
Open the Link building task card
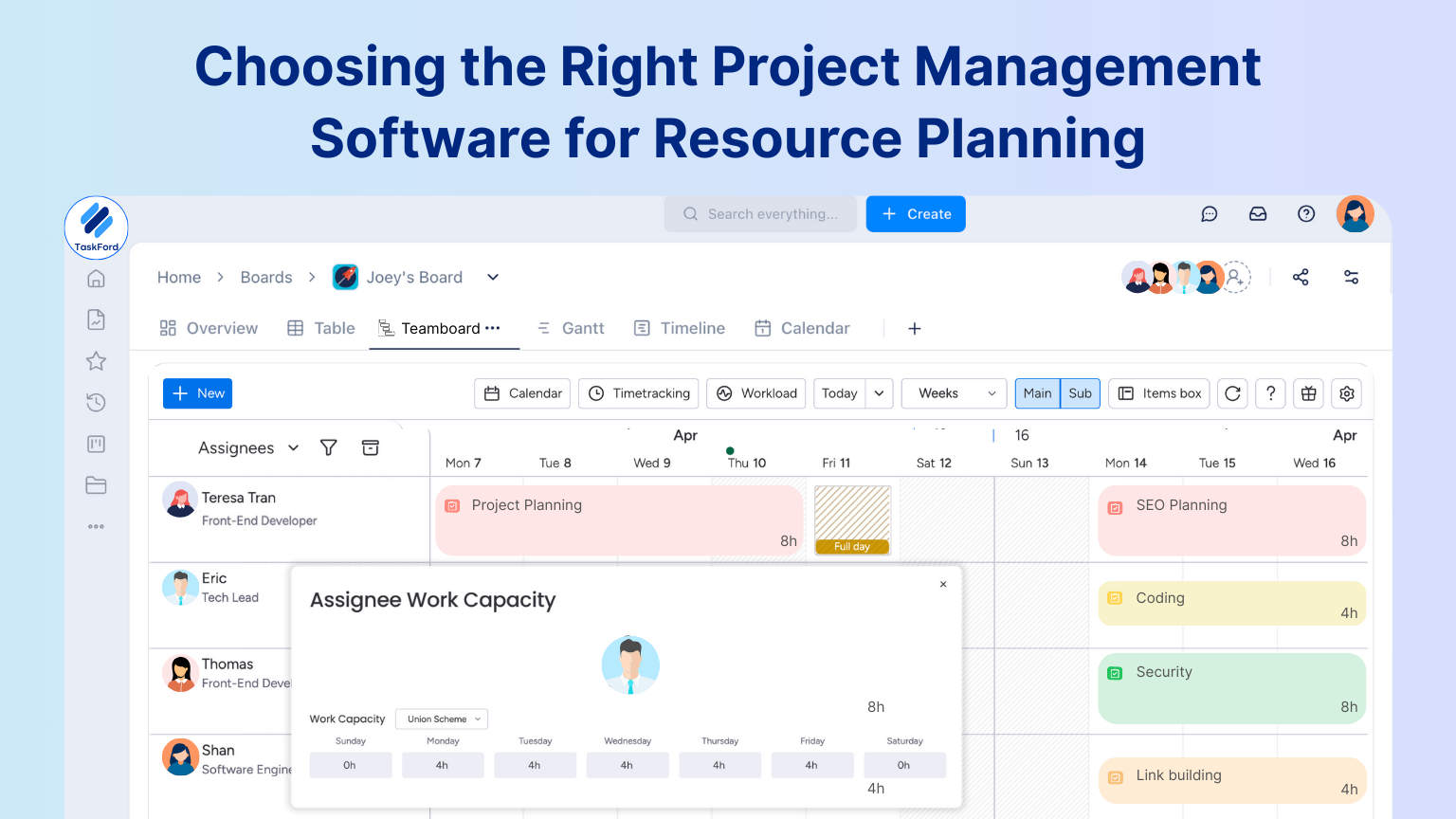point(1231,780)
